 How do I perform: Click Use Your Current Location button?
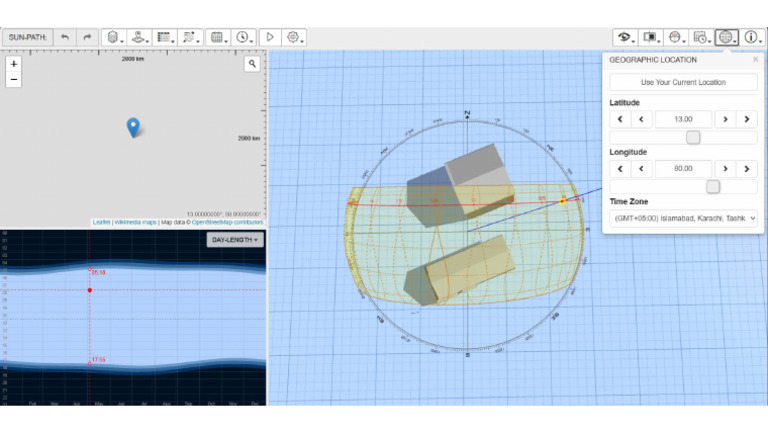pyautogui.click(x=683, y=82)
